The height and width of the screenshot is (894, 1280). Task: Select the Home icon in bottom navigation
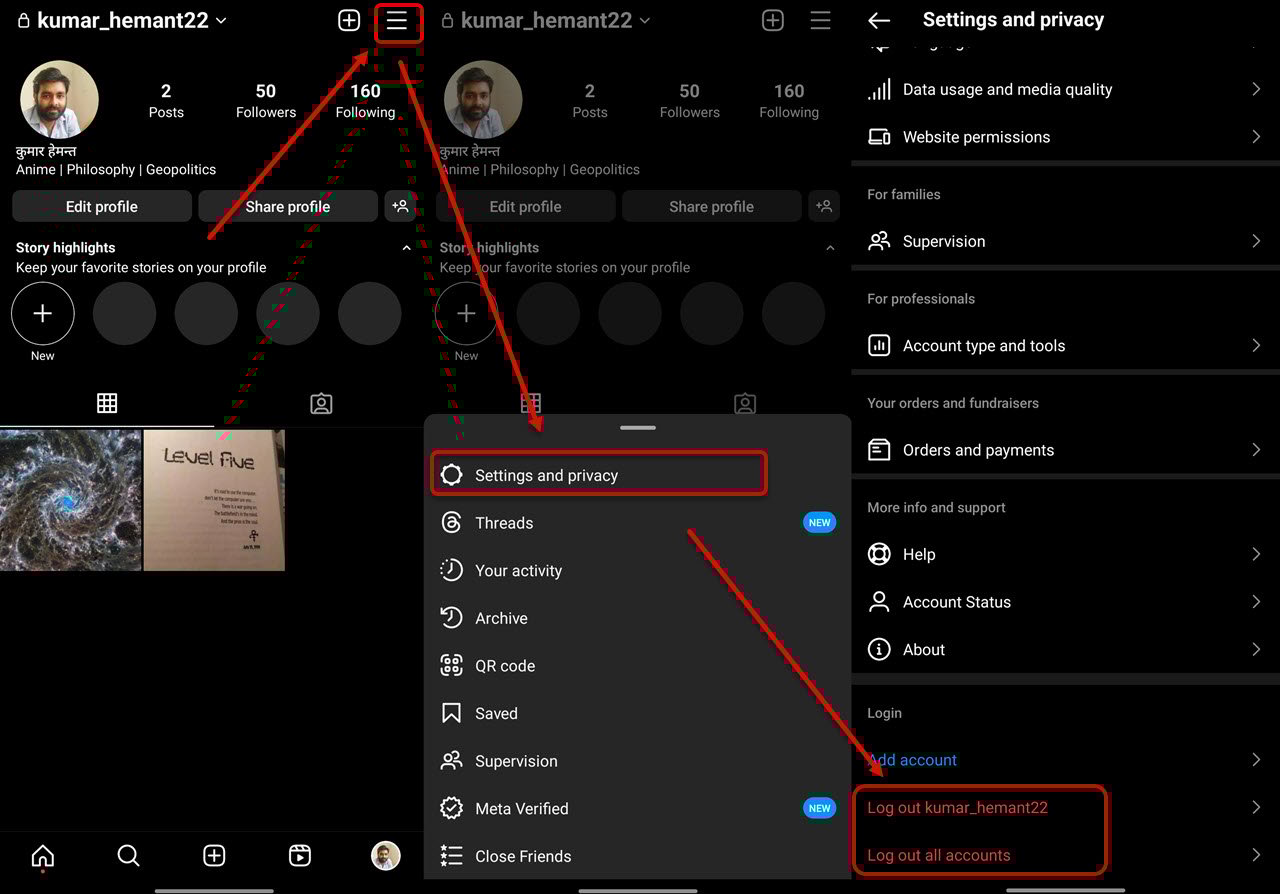(42, 856)
